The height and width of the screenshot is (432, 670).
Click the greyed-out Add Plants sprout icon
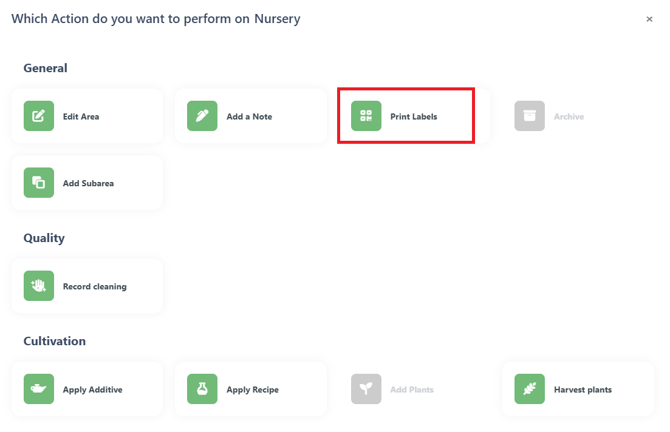[x=366, y=389]
